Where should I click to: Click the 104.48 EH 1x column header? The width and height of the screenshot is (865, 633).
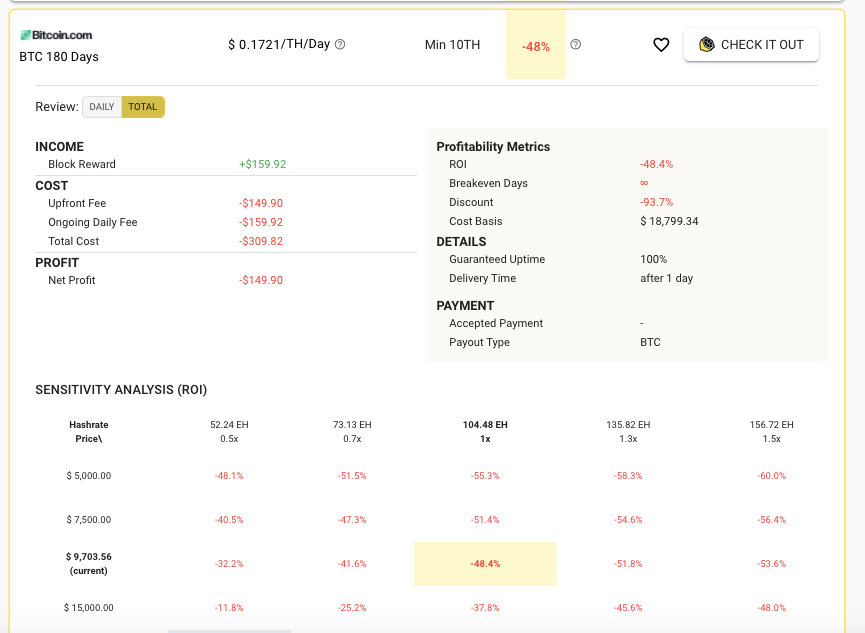click(x=485, y=432)
